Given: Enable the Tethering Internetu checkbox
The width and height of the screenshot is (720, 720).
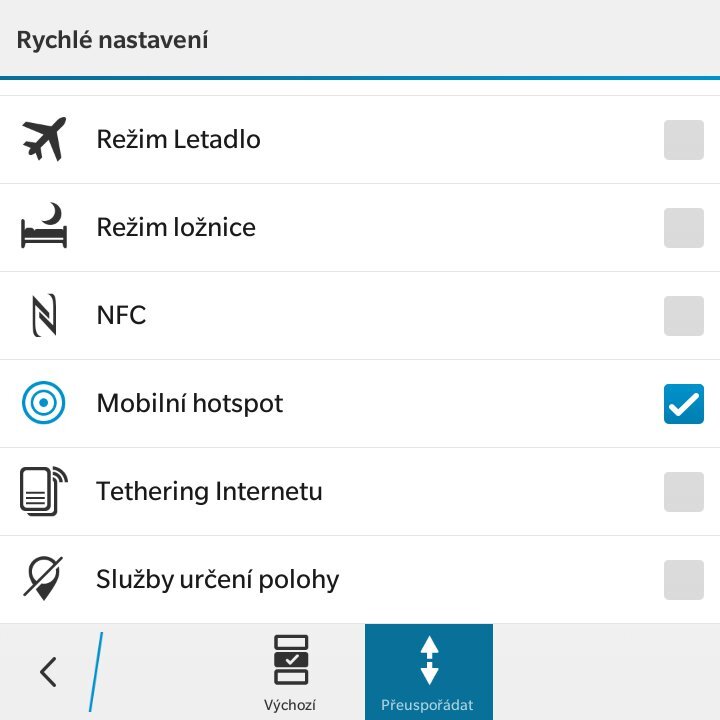Looking at the screenshot, I should point(684,492).
